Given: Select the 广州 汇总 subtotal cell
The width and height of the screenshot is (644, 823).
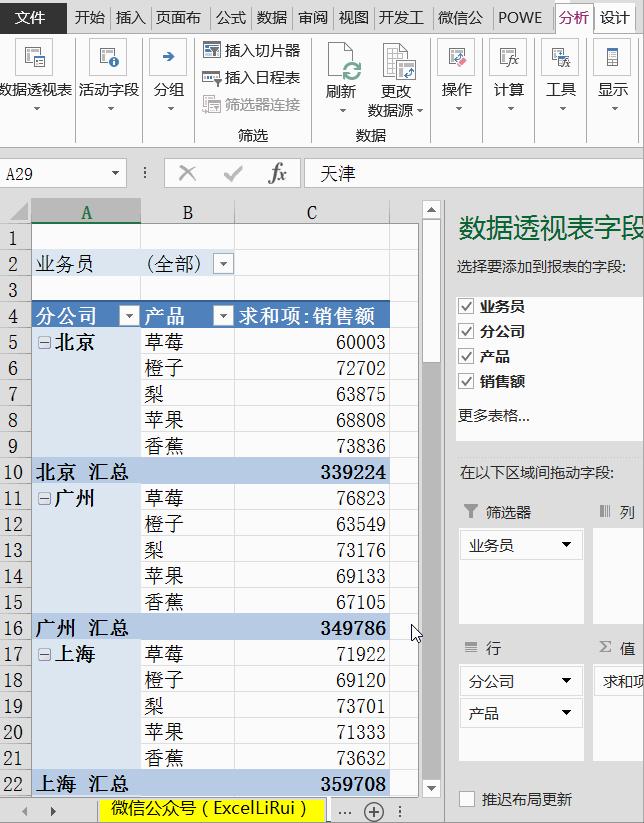Looking at the screenshot, I should point(86,628).
